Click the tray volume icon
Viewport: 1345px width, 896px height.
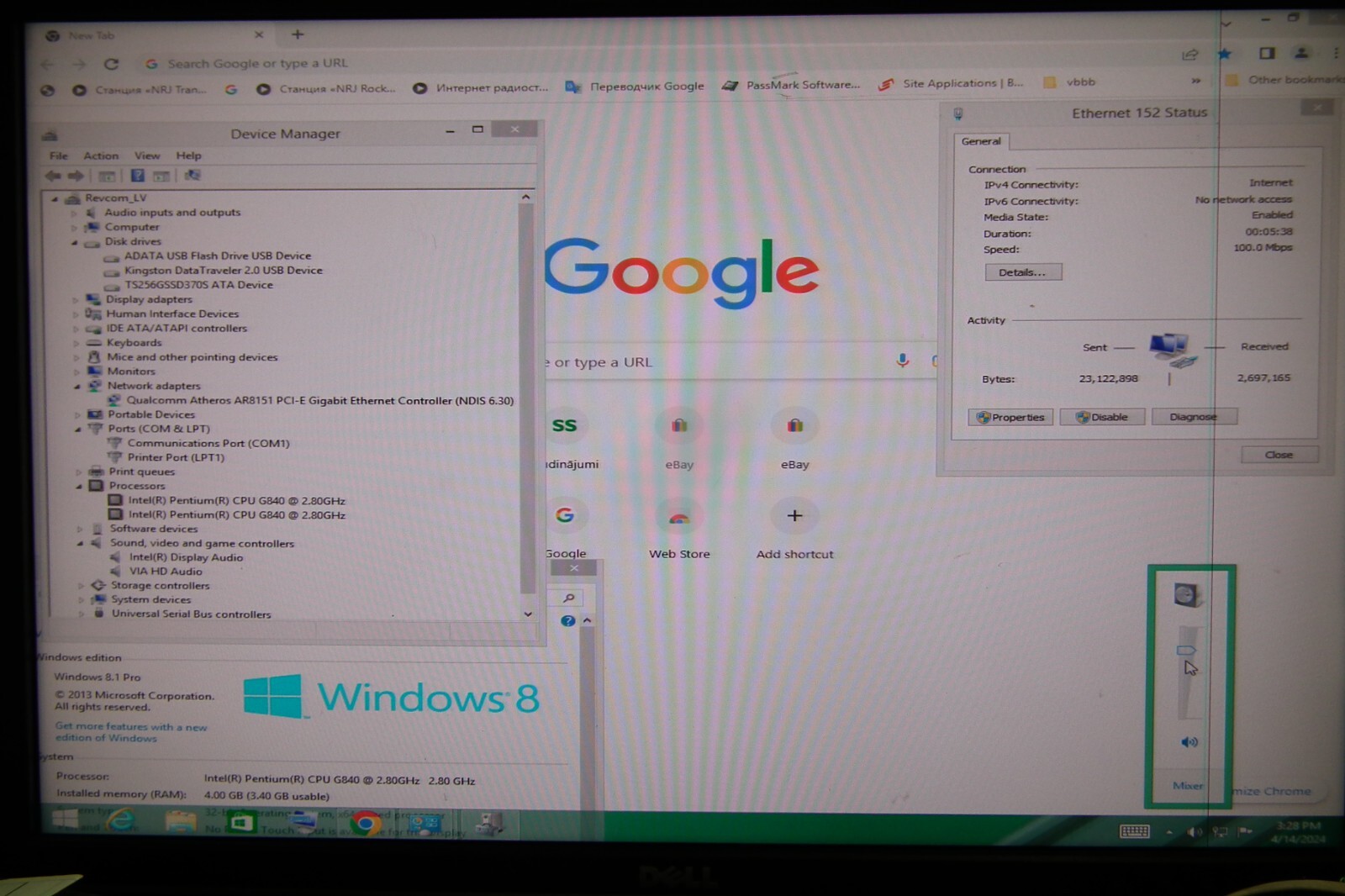(x=1194, y=832)
